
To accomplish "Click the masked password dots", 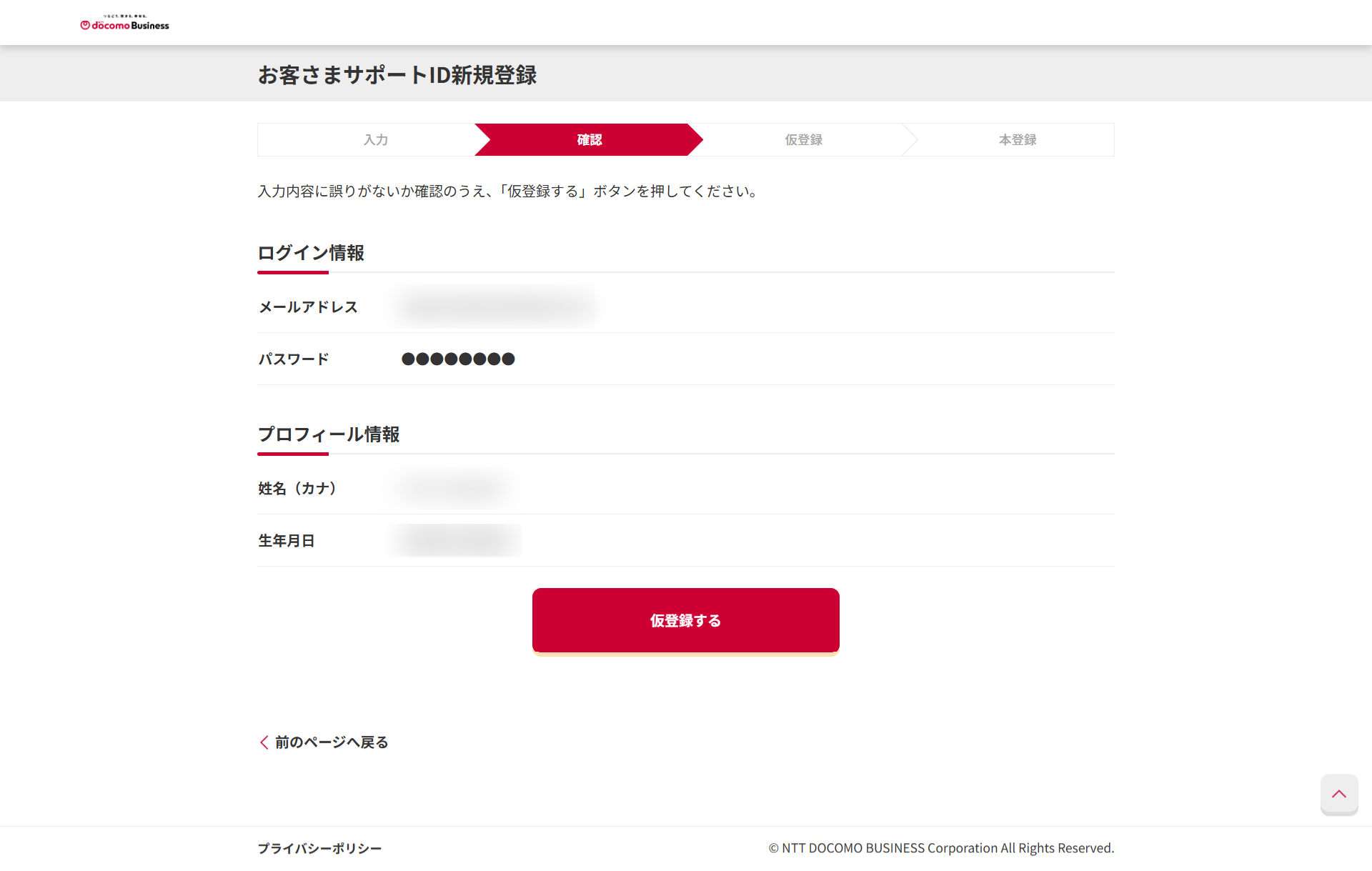I will click(x=458, y=359).
